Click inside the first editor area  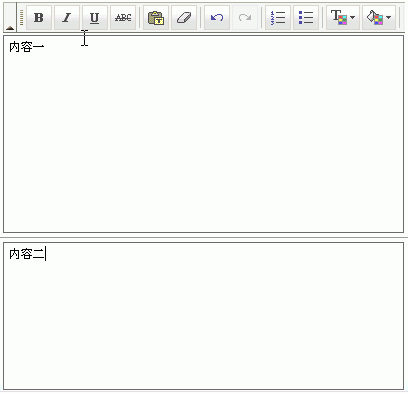click(x=203, y=134)
